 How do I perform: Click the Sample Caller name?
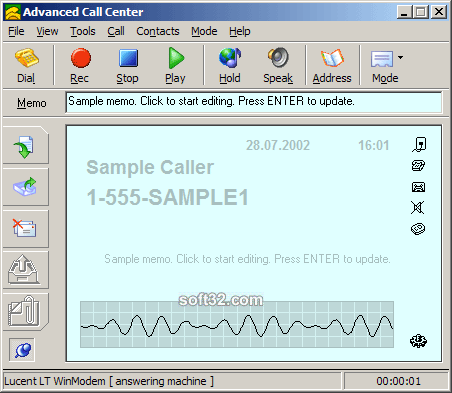pos(150,167)
